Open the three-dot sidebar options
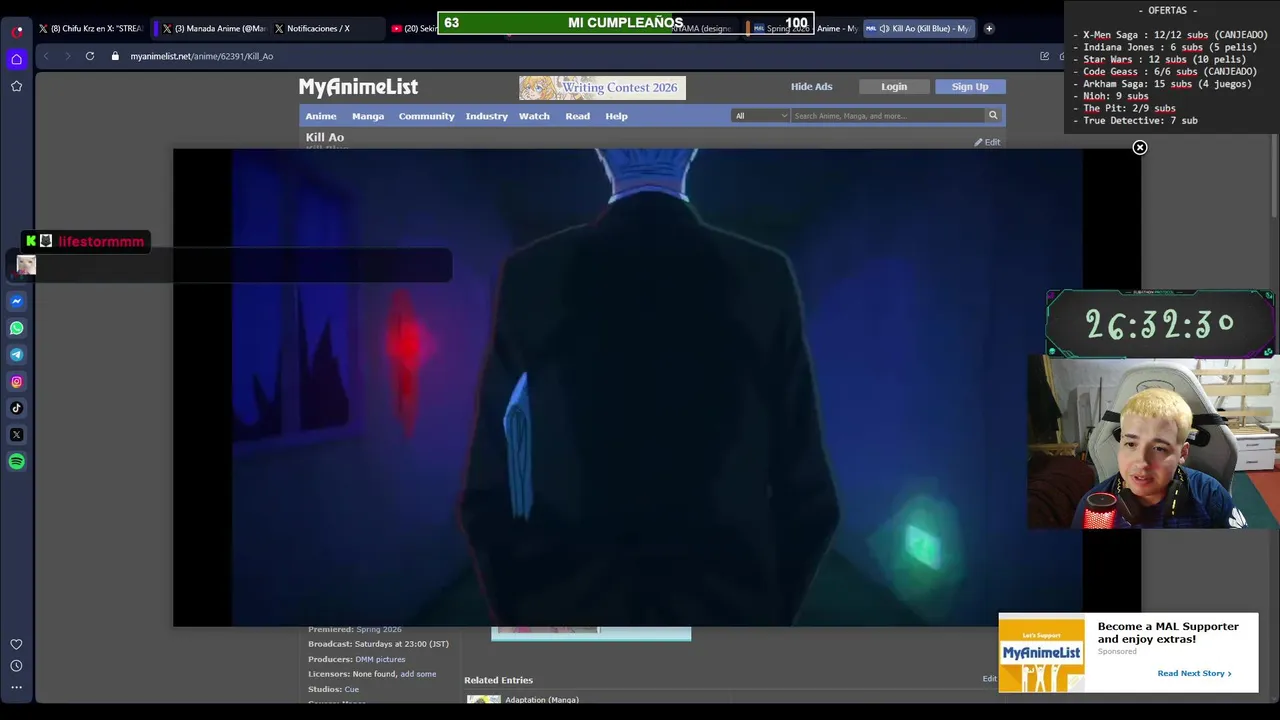The width and height of the screenshot is (1280, 720). coord(16,688)
